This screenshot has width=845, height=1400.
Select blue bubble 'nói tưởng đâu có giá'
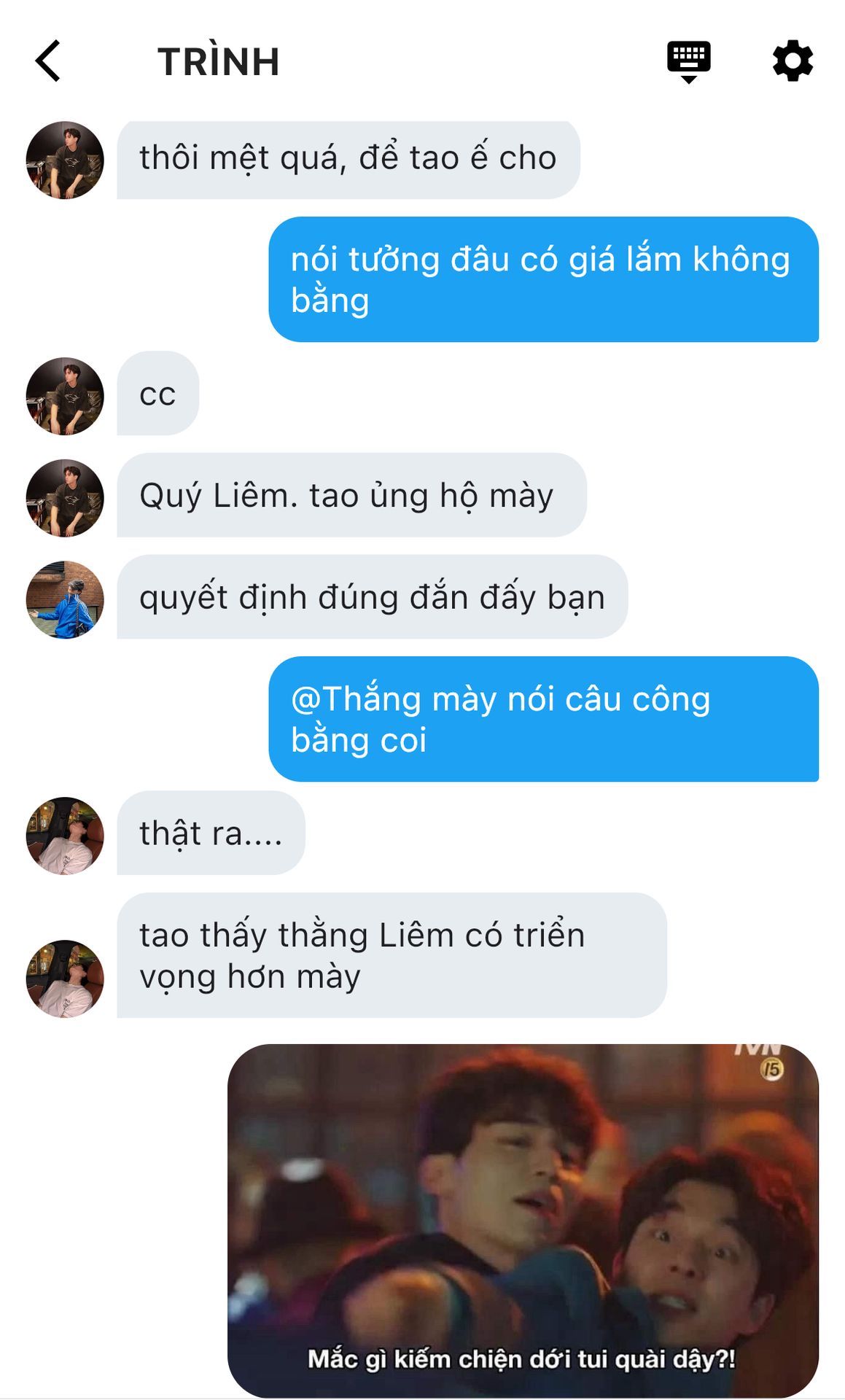coord(544,279)
